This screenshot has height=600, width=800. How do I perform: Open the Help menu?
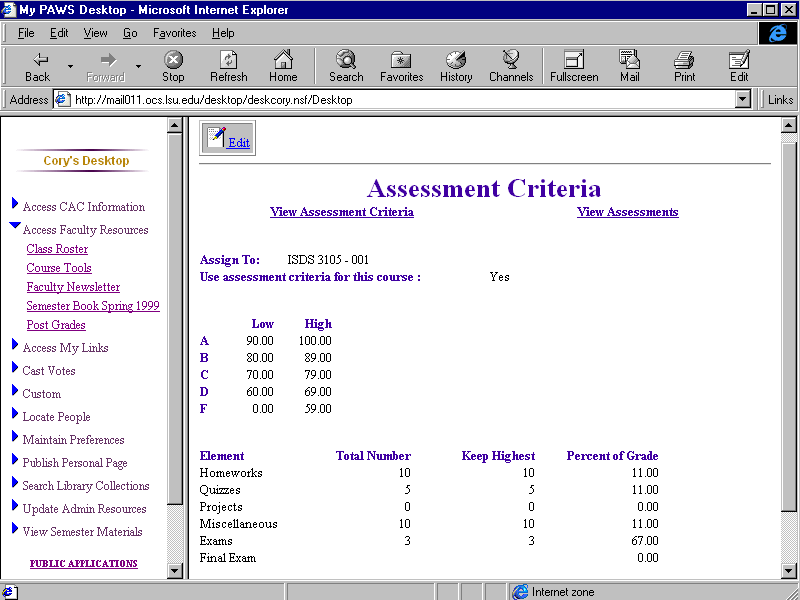[223, 33]
